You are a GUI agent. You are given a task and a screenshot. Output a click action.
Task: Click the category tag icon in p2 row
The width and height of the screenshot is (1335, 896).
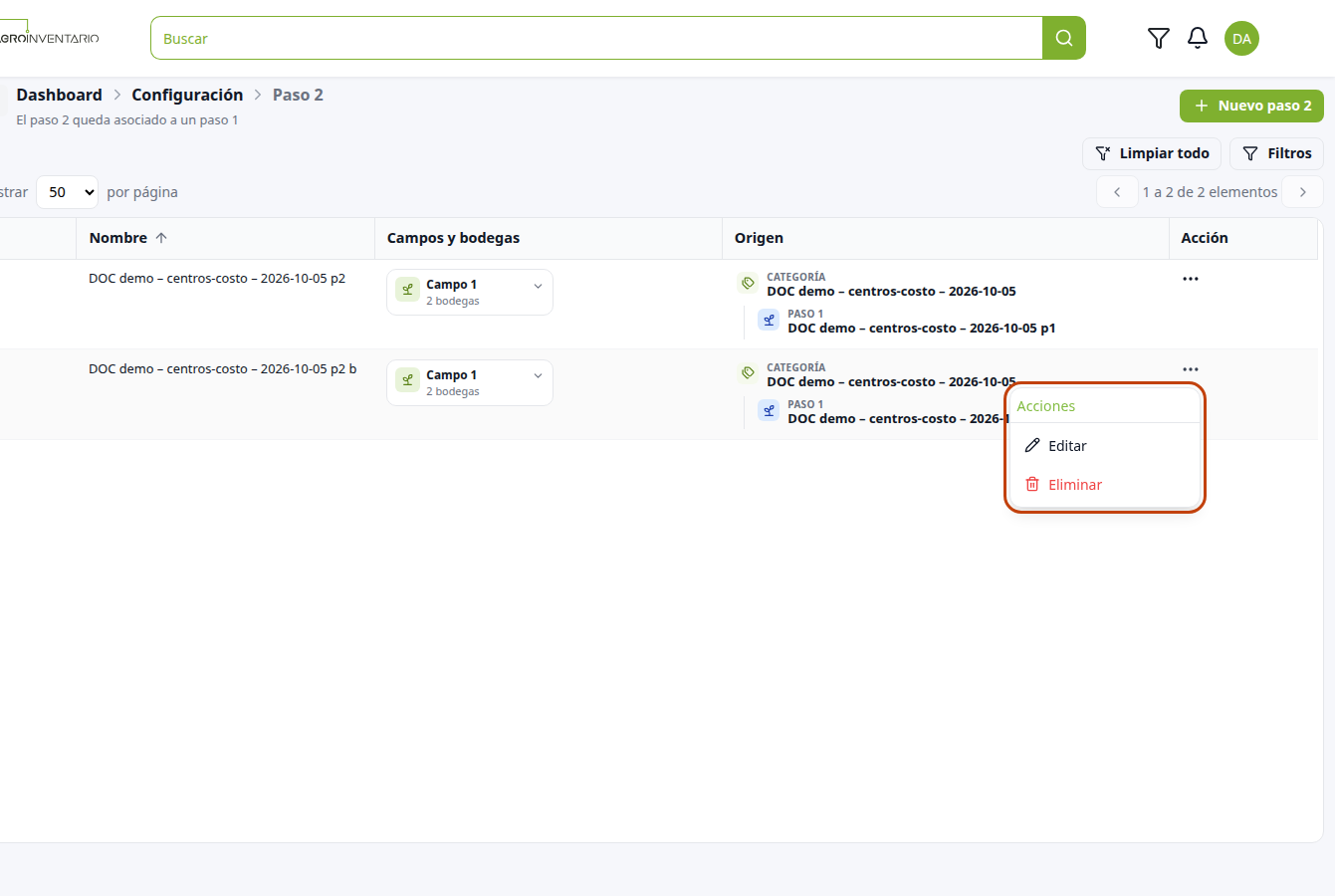tap(748, 283)
